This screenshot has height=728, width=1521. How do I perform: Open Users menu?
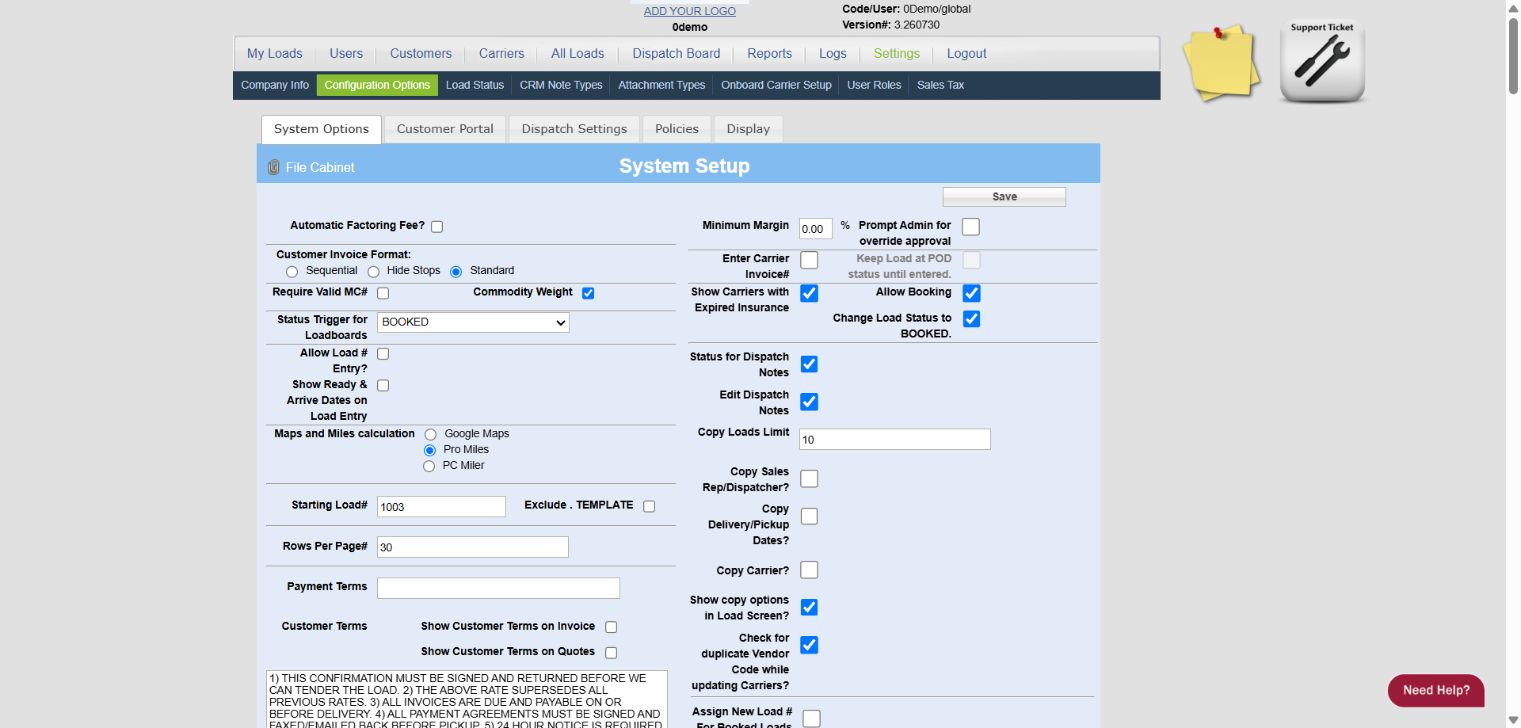346,54
